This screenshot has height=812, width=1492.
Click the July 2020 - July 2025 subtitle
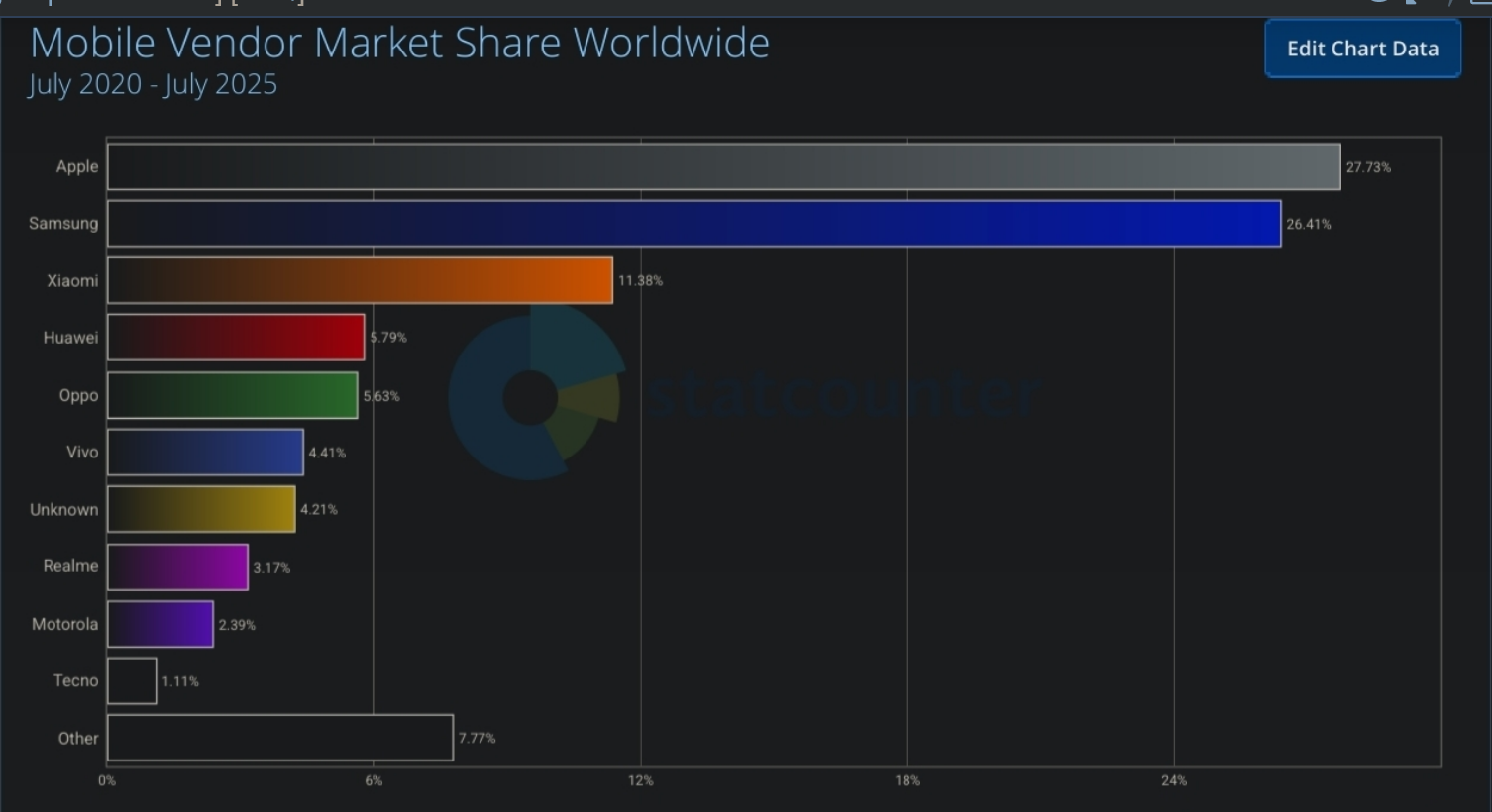[x=153, y=84]
